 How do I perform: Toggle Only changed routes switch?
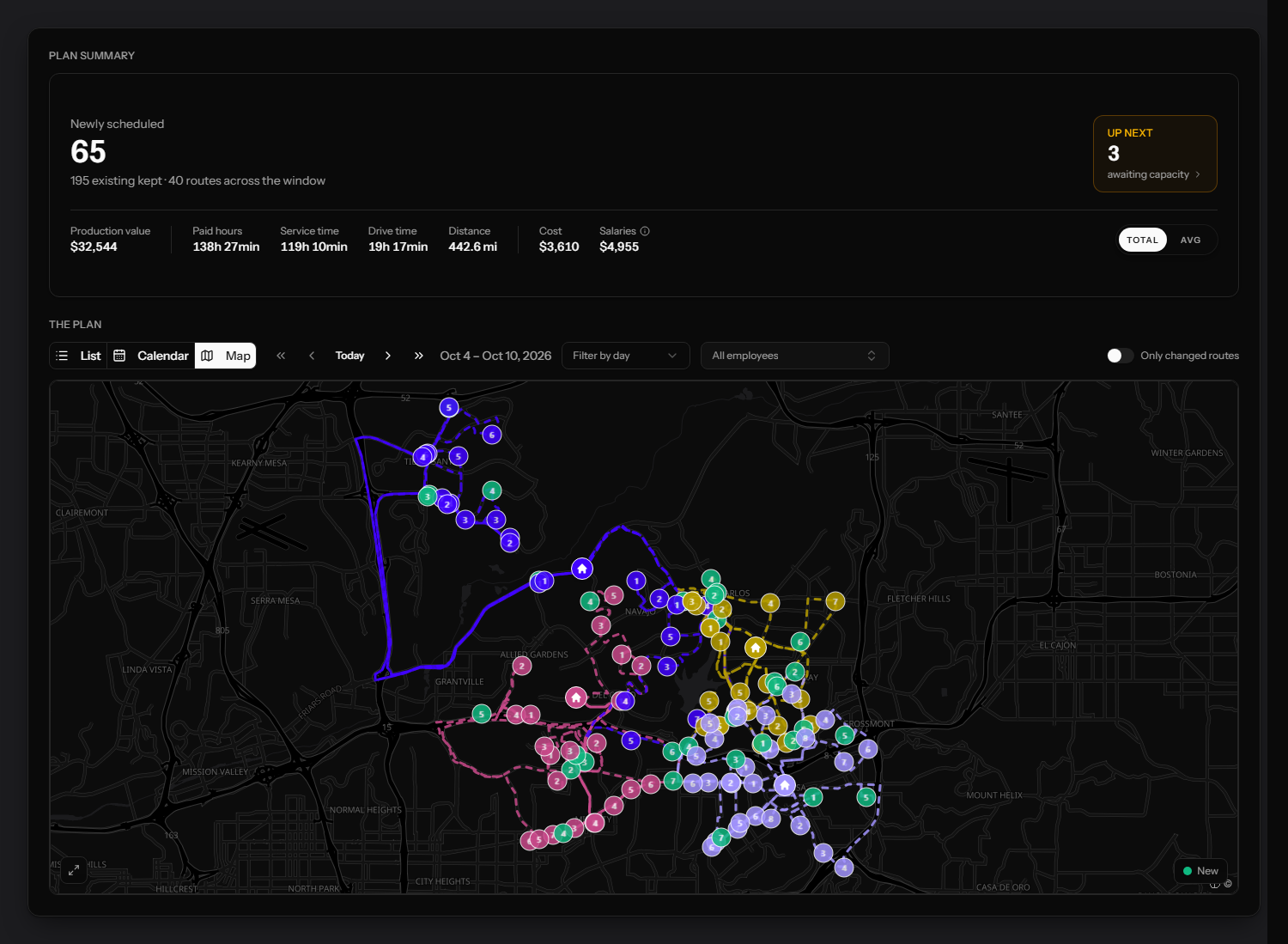pyautogui.click(x=1120, y=356)
